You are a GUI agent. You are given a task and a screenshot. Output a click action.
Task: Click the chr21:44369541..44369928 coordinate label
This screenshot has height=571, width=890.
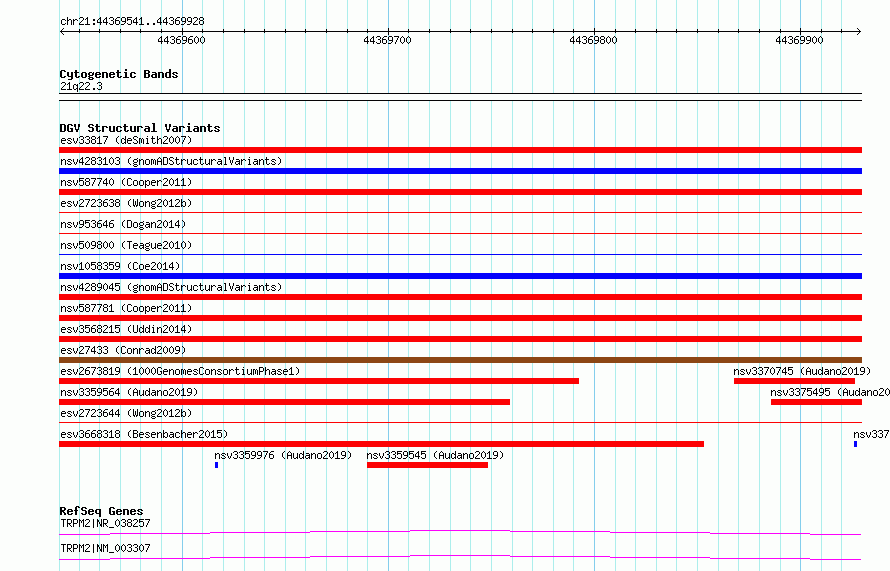tap(132, 21)
